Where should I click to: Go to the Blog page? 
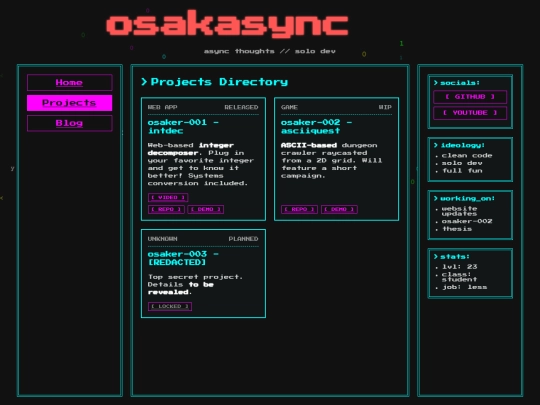(x=70, y=123)
